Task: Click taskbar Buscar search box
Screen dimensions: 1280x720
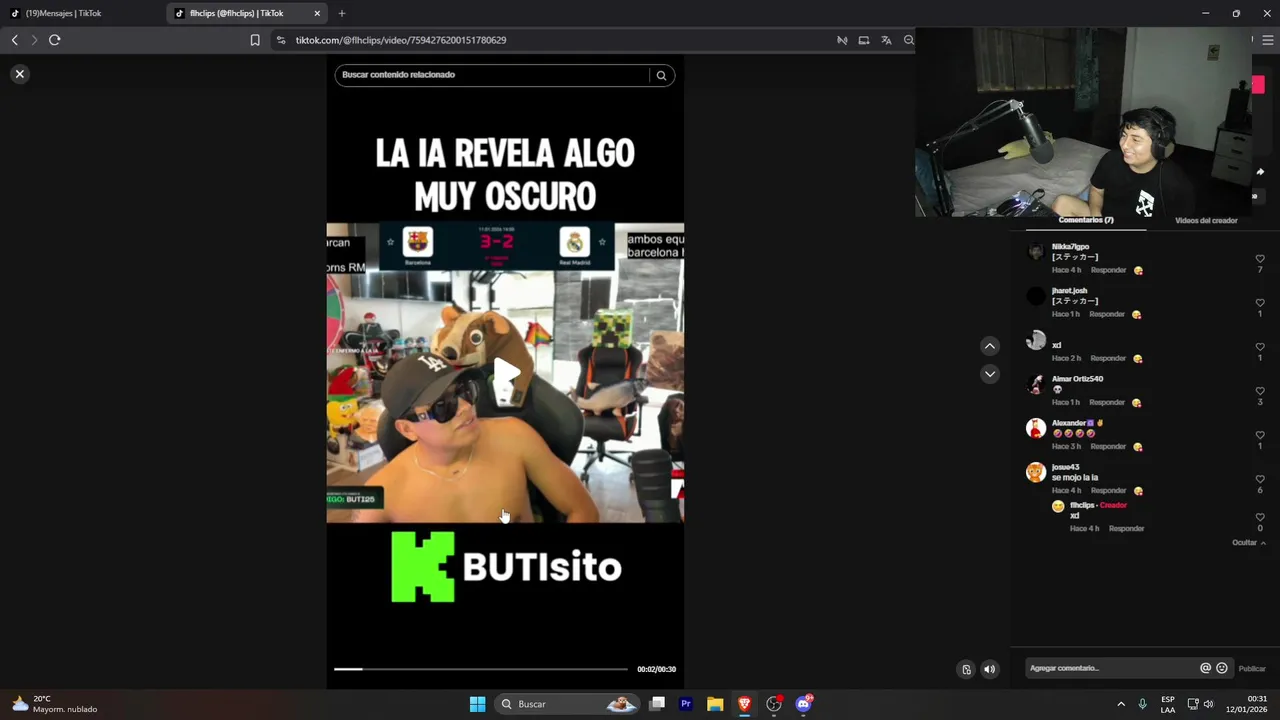Action: pos(568,704)
